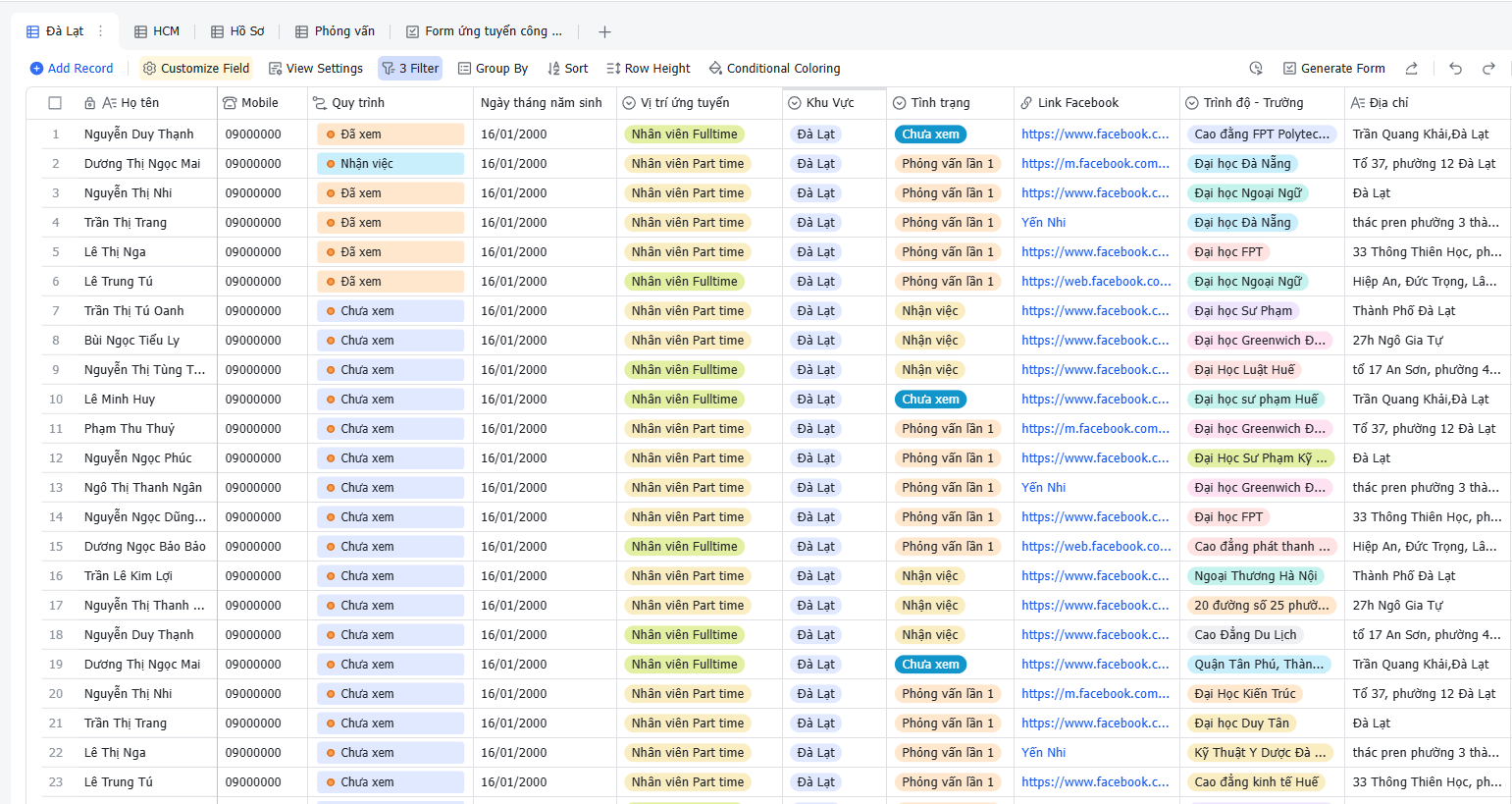Click Cao đẳng FPT Polytec tag in row 1

coord(1262,134)
